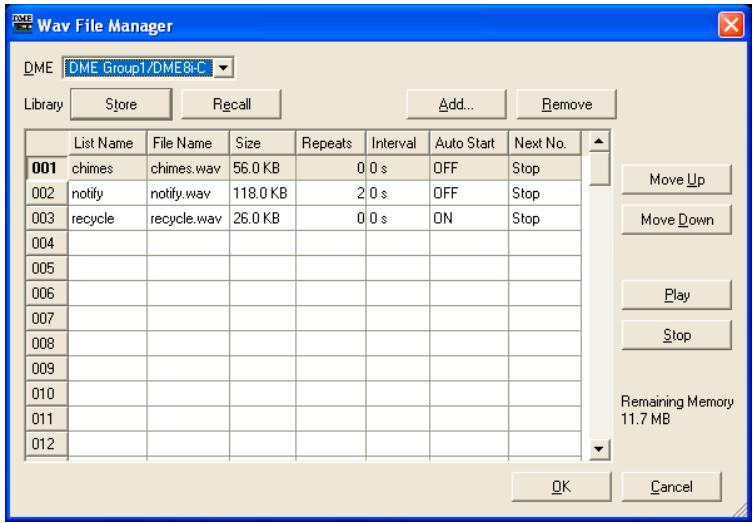Image resolution: width=753 pixels, height=523 pixels.
Task: Select row header 009
Action: pyautogui.click(x=47, y=369)
